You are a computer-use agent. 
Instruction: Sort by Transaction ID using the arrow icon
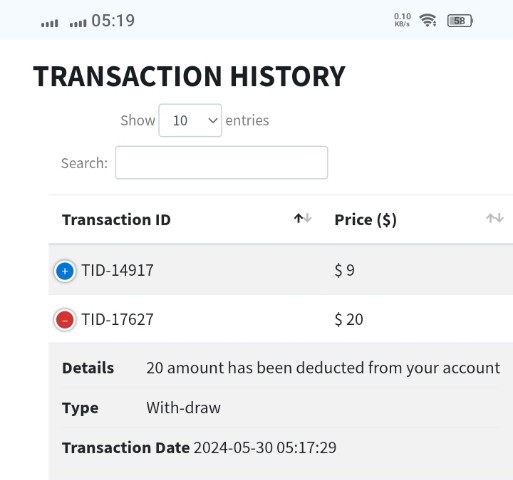click(303, 219)
